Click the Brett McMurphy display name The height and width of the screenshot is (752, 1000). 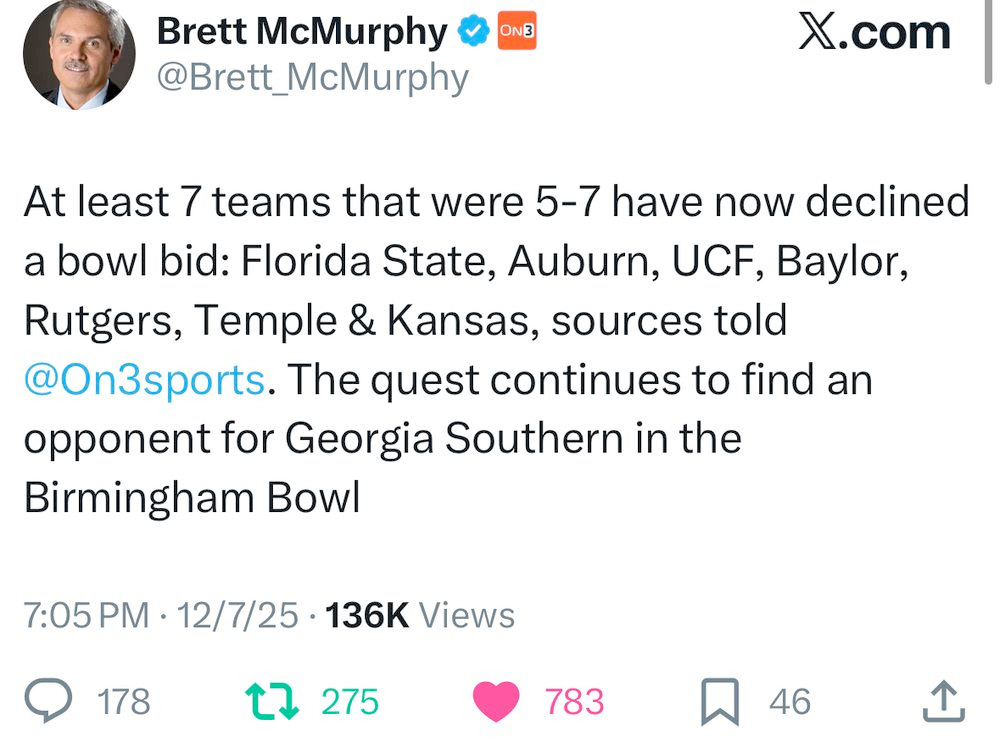tap(302, 33)
